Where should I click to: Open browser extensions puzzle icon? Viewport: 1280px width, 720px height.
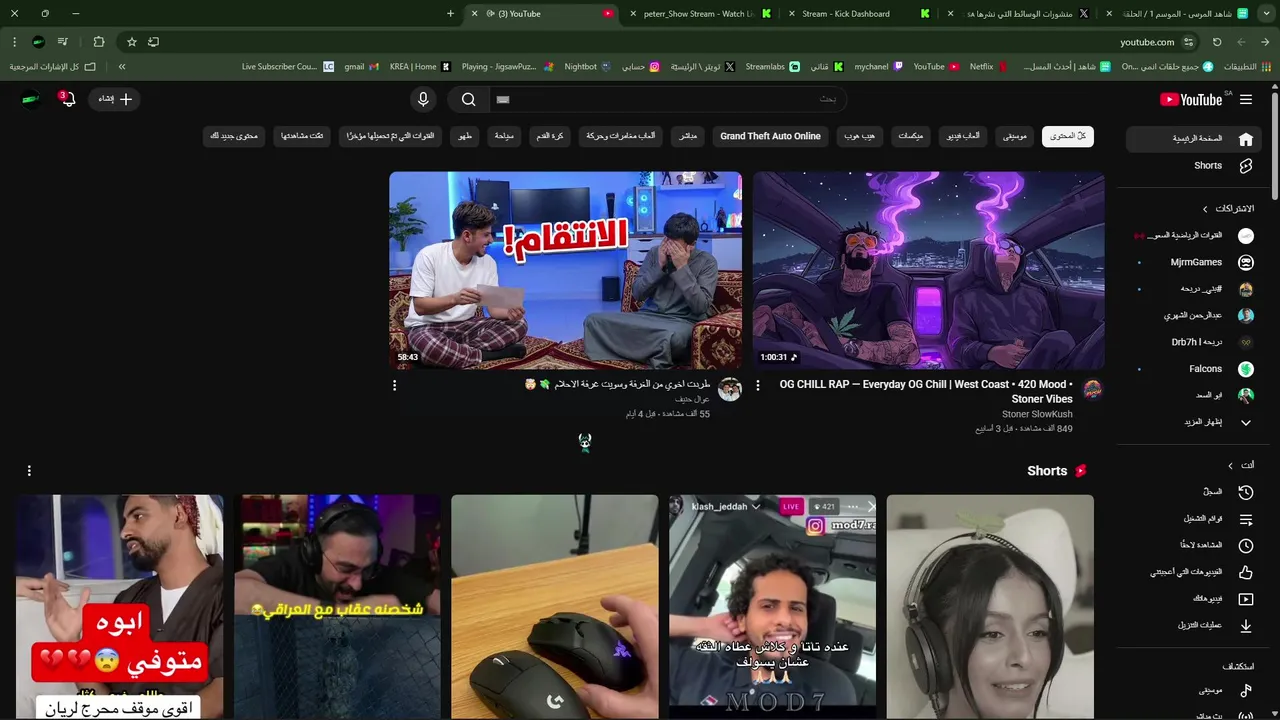98,42
